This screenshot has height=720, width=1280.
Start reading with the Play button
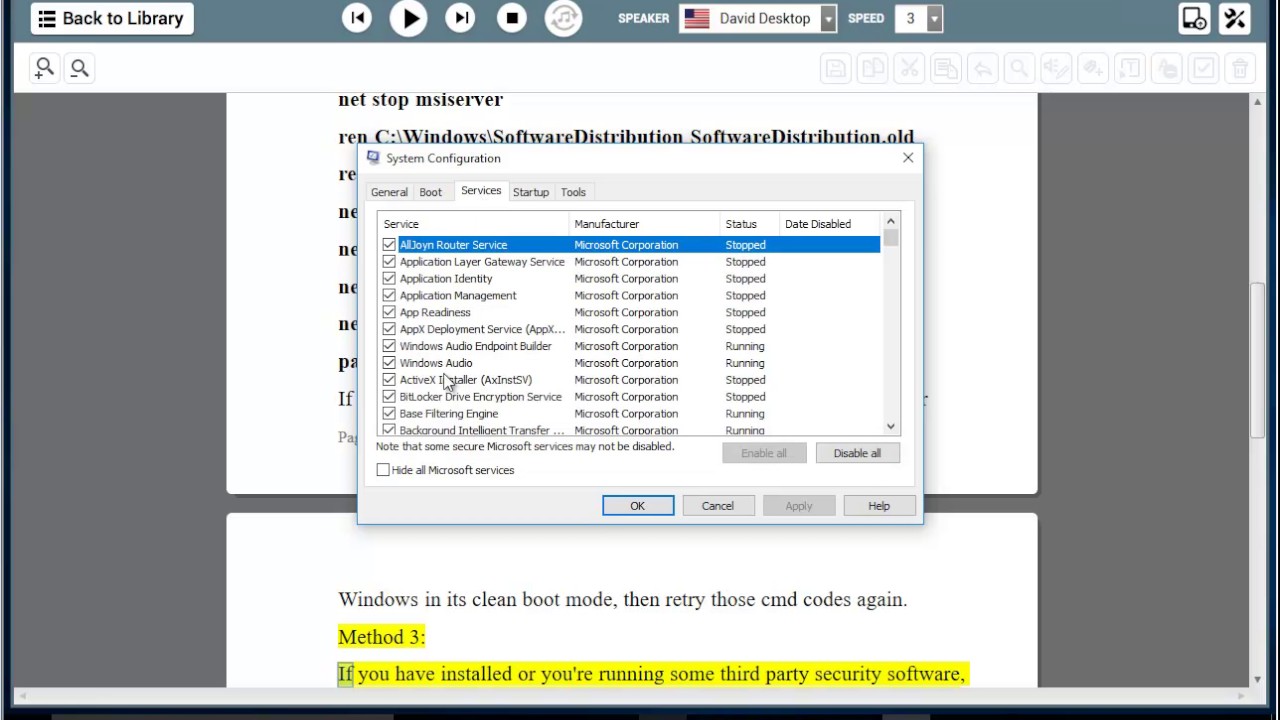(x=409, y=18)
